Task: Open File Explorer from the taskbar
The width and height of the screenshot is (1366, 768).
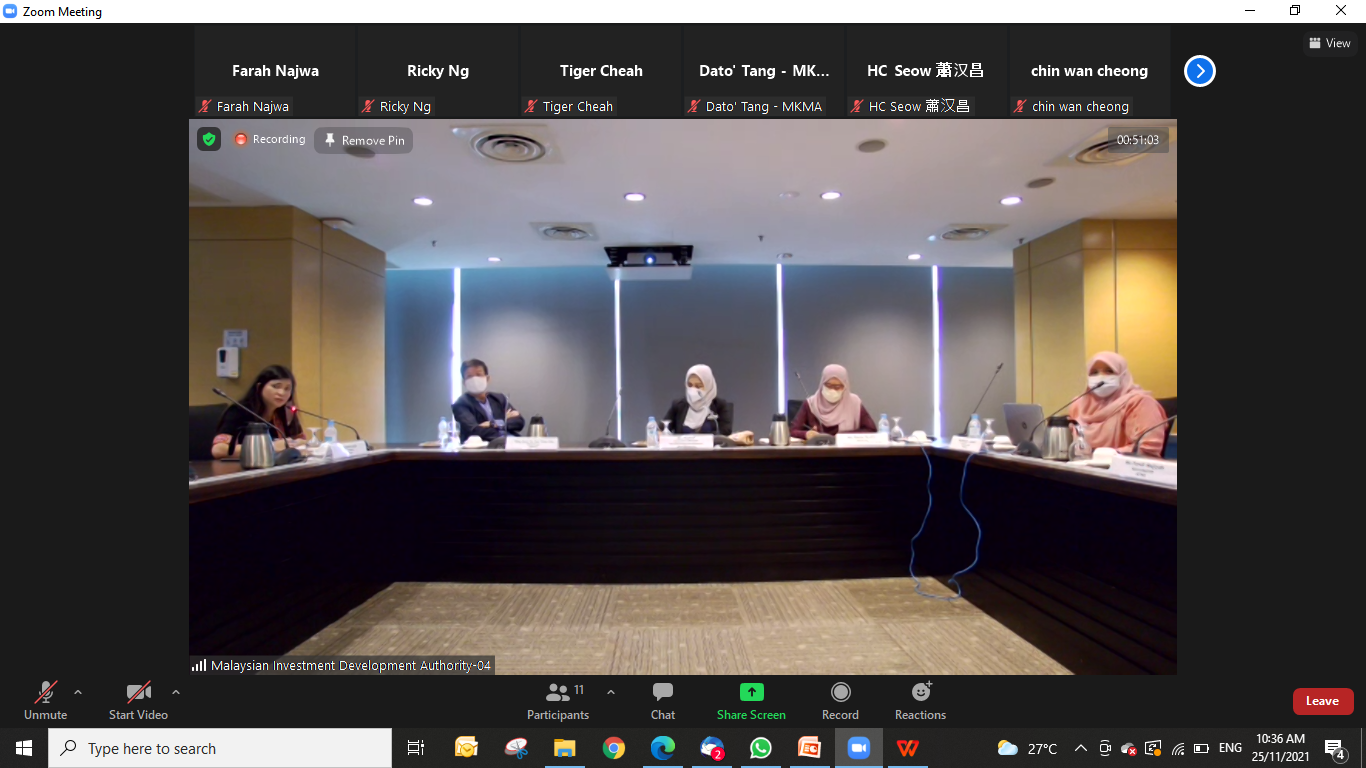Action: pyautogui.click(x=565, y=748)
